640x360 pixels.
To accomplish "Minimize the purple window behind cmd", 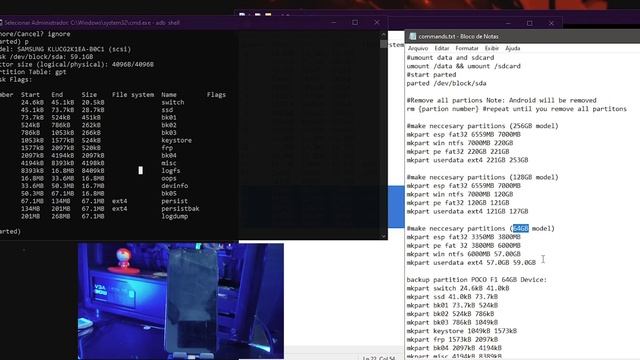I will [508, 23].
